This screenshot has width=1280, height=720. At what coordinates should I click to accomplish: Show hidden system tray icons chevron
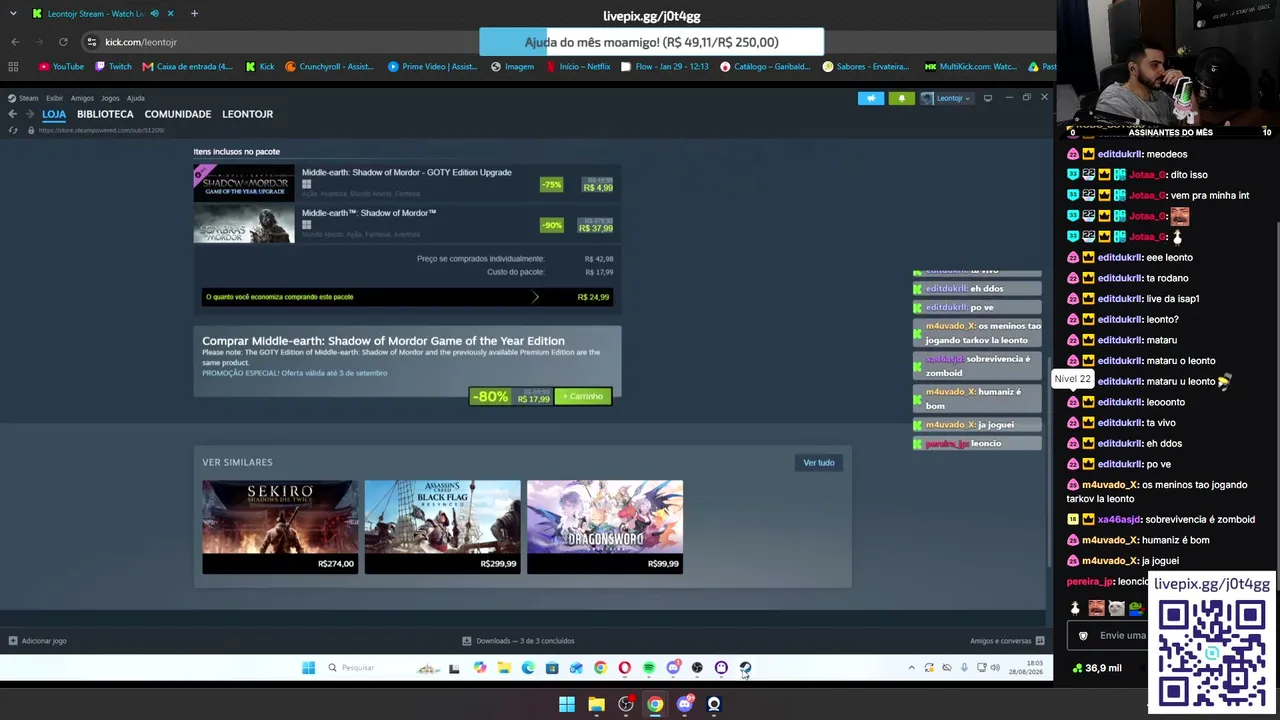[x=911, y=668]
